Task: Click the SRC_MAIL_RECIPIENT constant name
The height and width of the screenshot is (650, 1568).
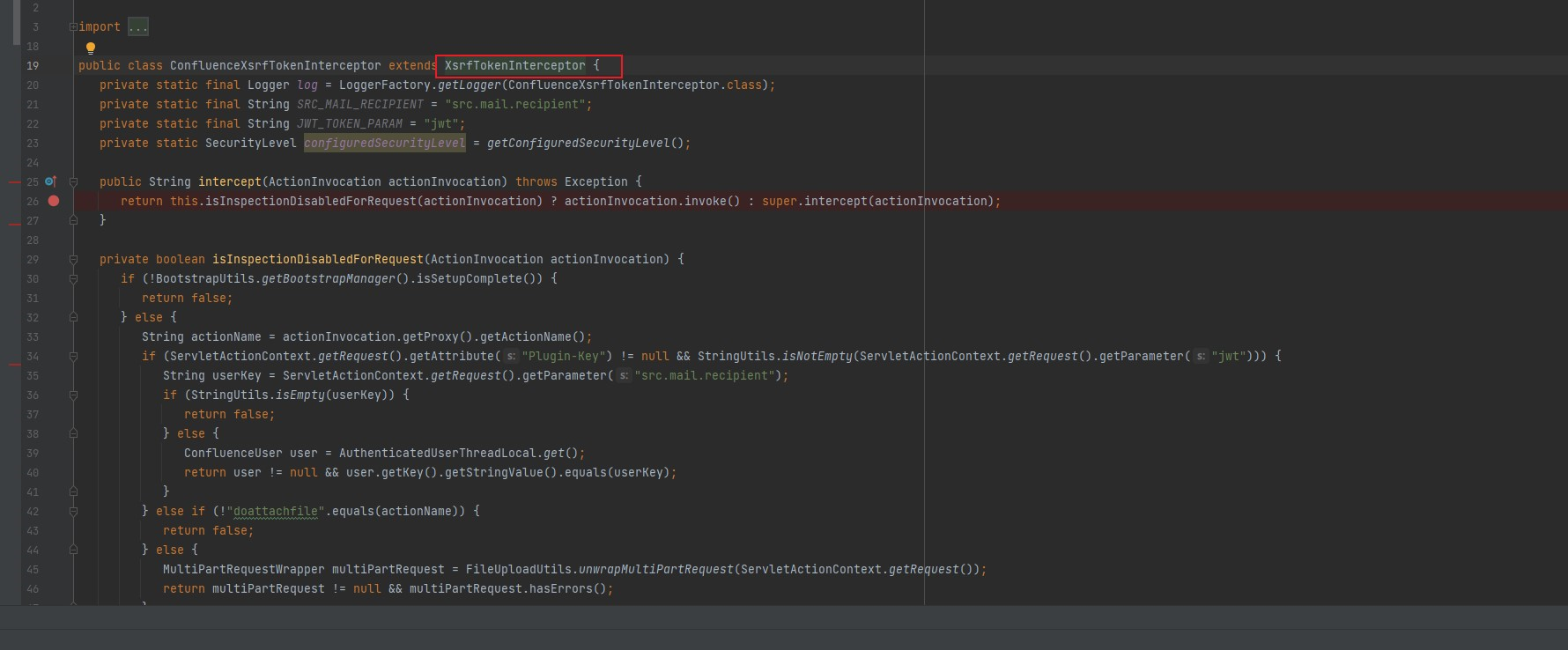Action: tap(360, 104)
